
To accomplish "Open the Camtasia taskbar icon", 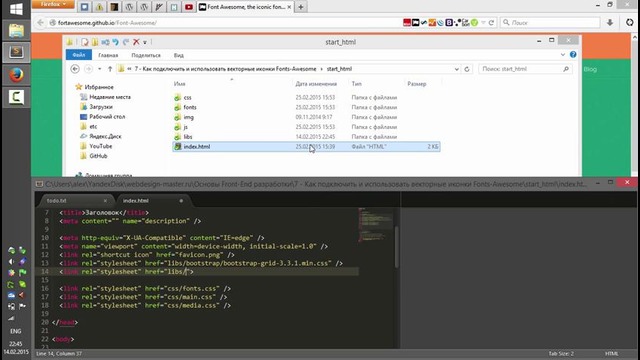I will [x=16, y=98].
